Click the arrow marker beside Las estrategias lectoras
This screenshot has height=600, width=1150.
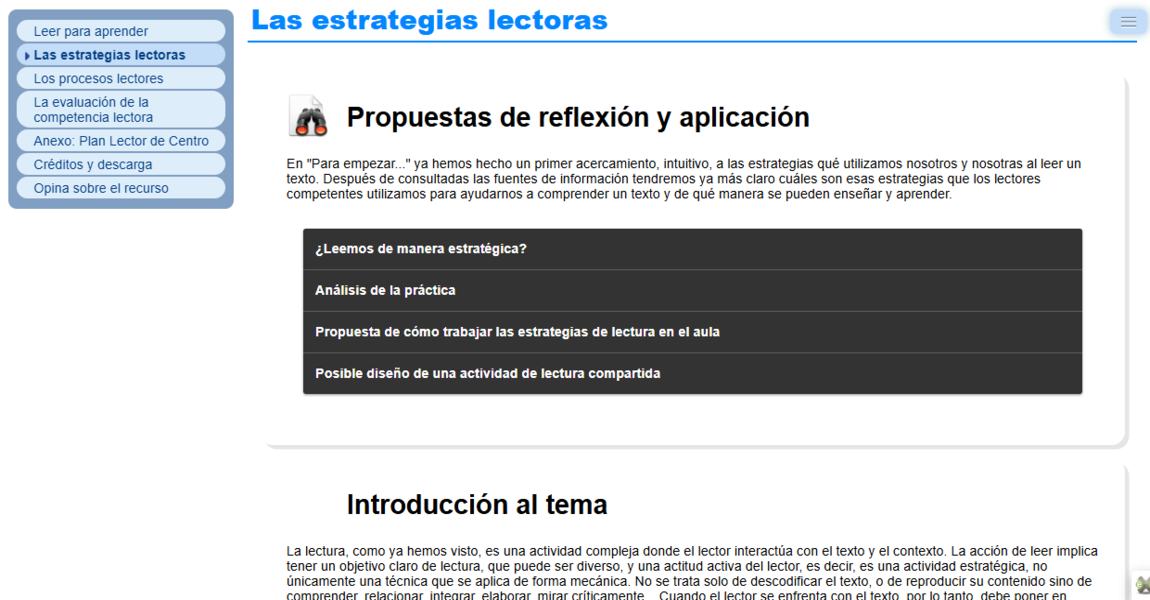point(27,56)
